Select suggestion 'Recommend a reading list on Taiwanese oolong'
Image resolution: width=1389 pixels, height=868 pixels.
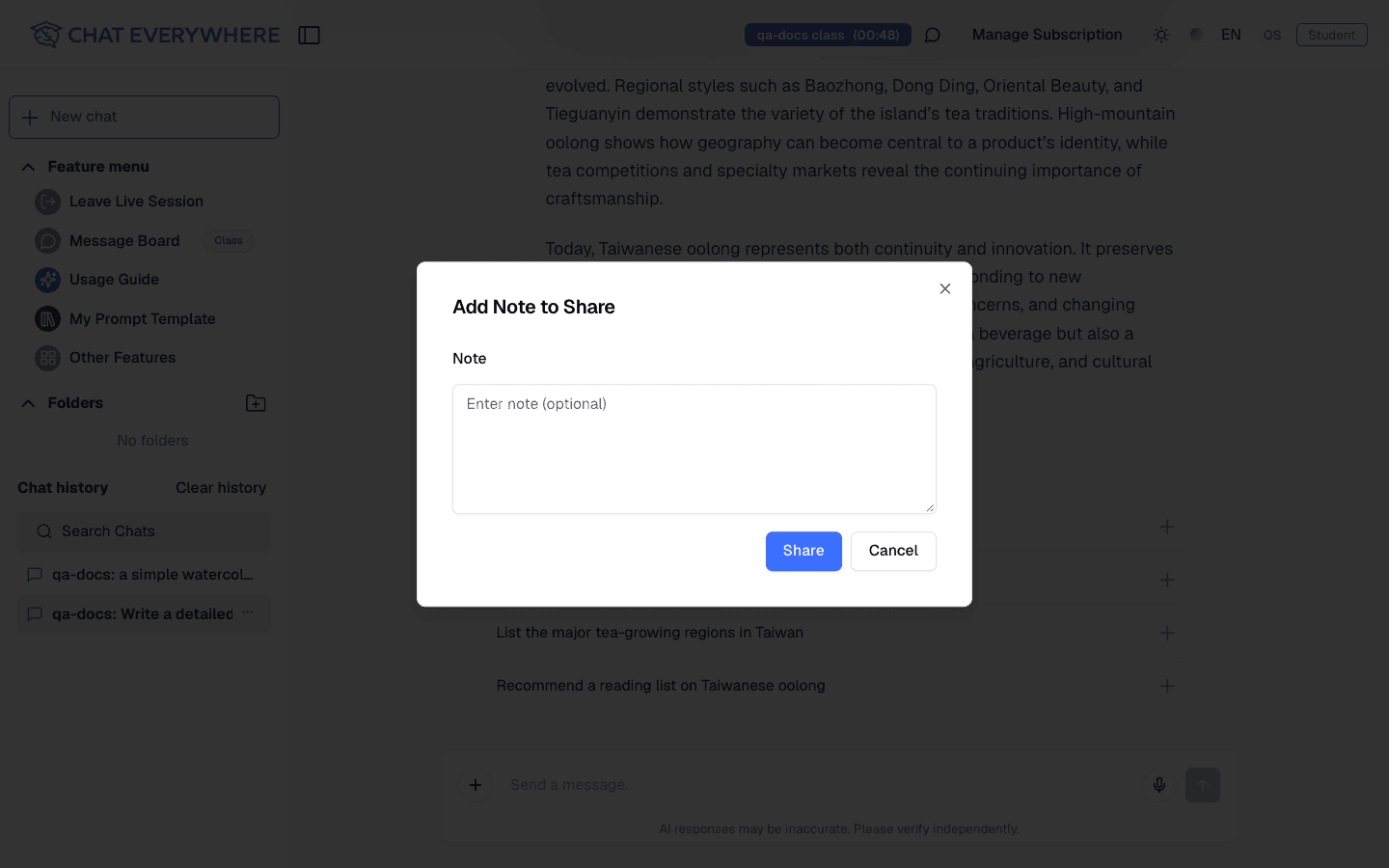tap(661, 686)
